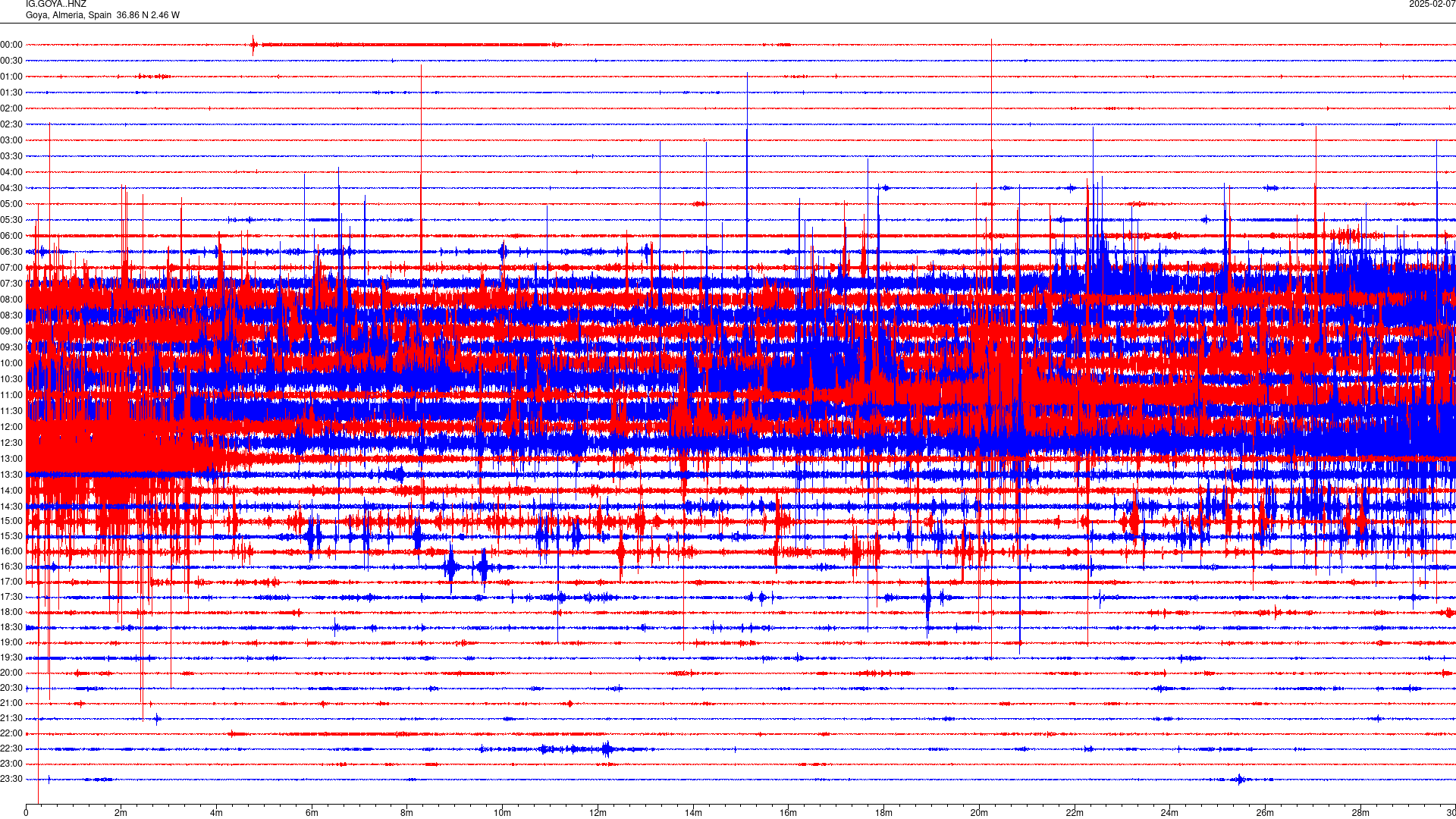
Task: Select the 08:00 time row label
Action: (x=11, y=300)
